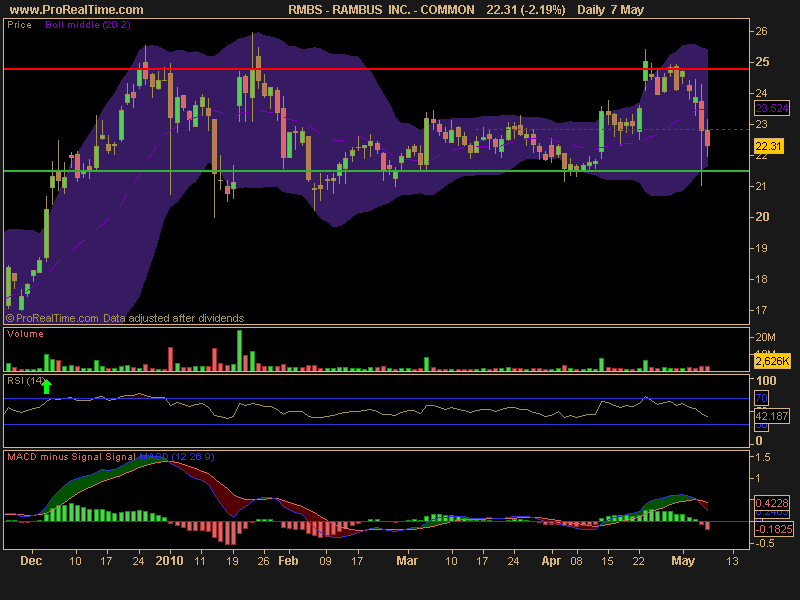Click the 17 price axis label
This screenshot has height=600, width=800.
pyautogui.click(x=761, y=310)
